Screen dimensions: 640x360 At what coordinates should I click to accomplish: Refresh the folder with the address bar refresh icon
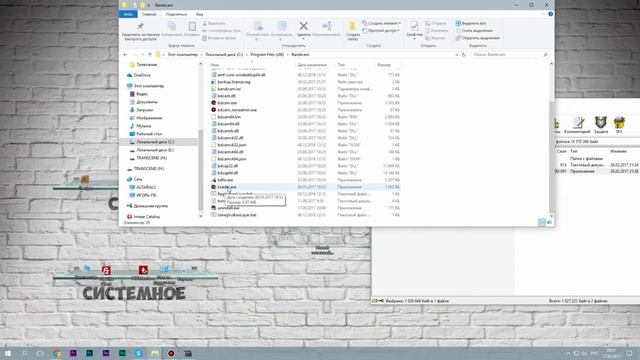tap(464, 54)
